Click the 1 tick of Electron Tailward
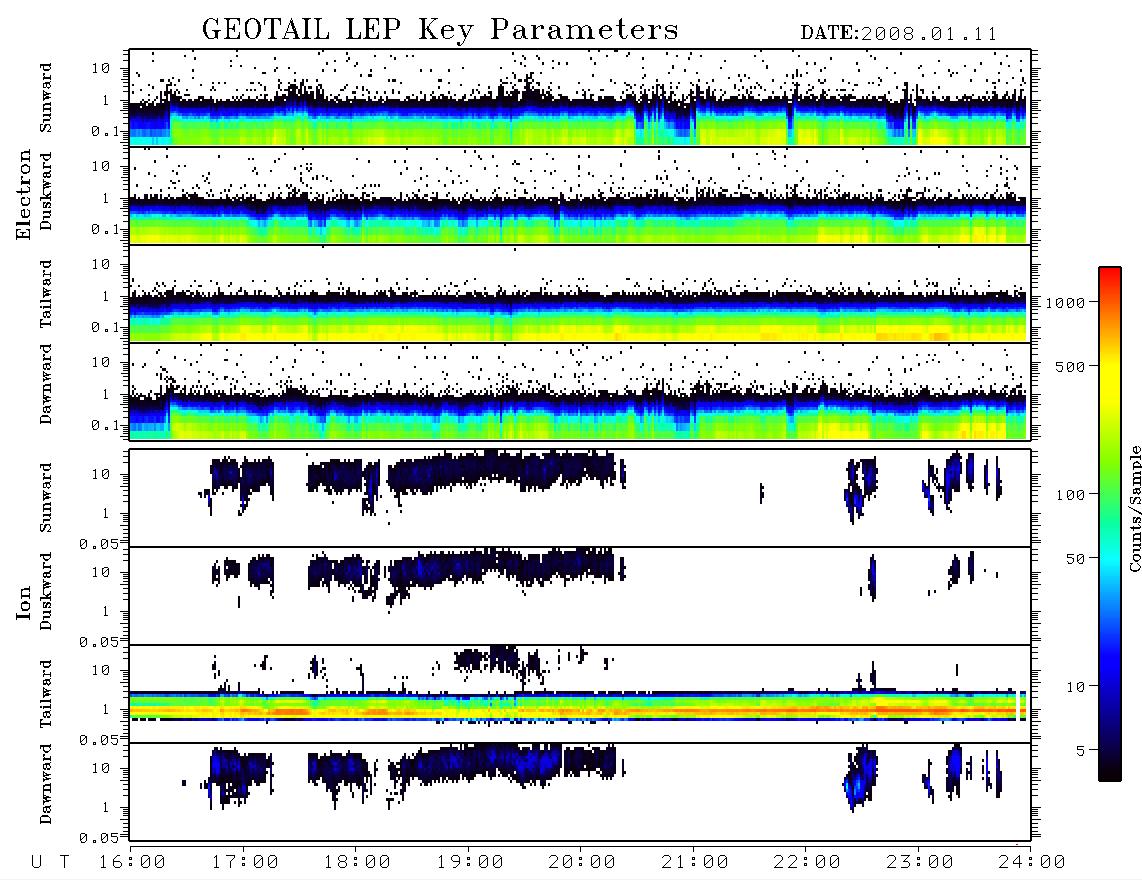1142x880 pixels. (x=106, y=296)
